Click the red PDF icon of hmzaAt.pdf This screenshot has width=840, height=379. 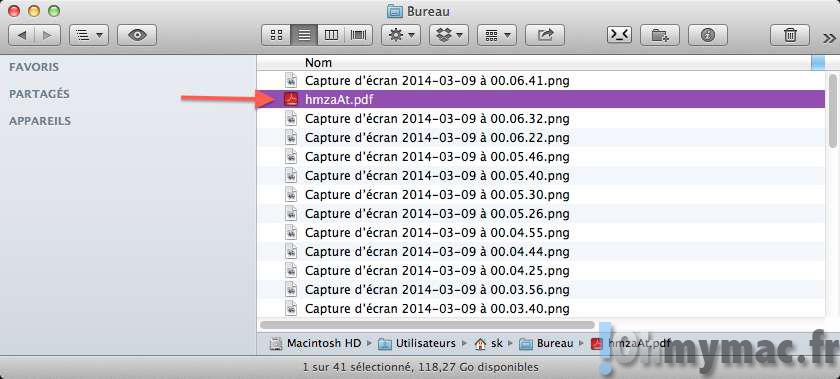(x=291, y=99)
